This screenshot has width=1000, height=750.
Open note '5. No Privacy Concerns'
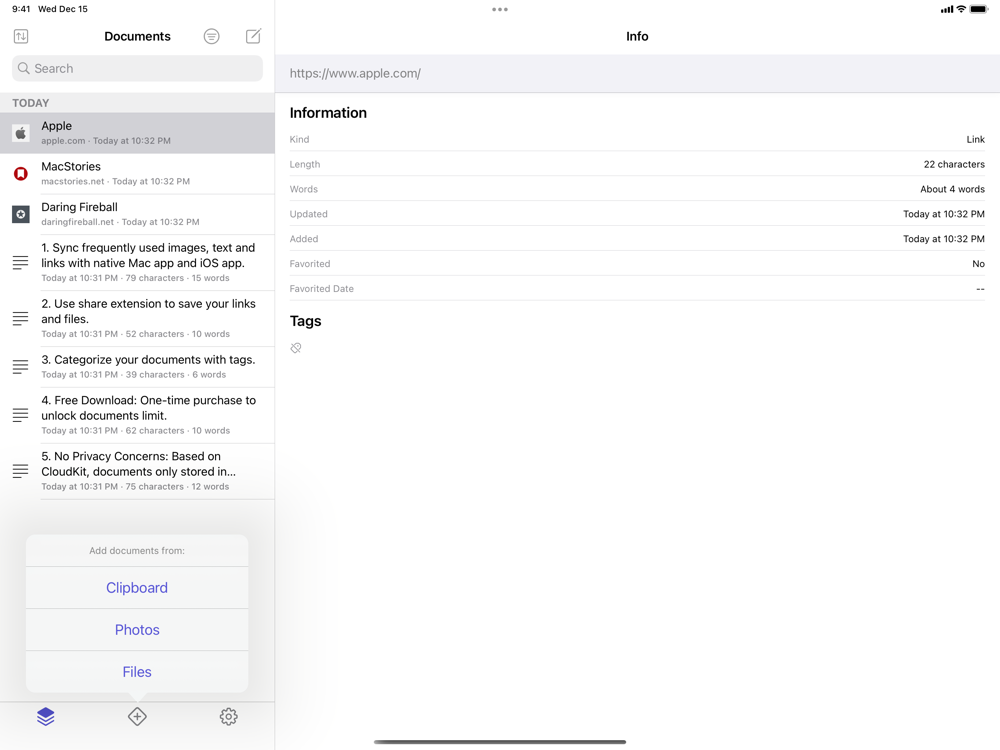click(x=137, y=471)
